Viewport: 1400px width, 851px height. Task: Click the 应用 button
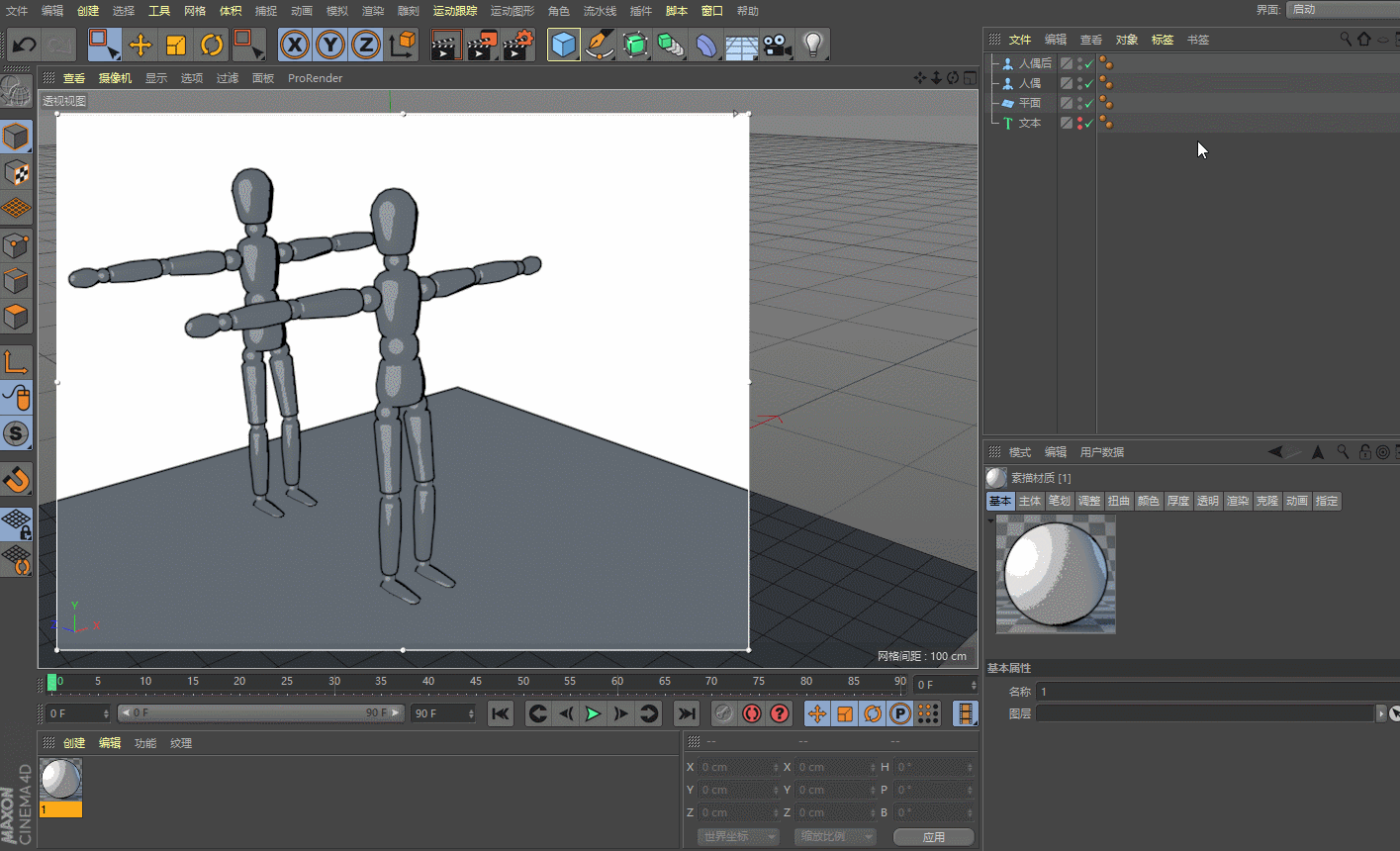coord(933,836)
